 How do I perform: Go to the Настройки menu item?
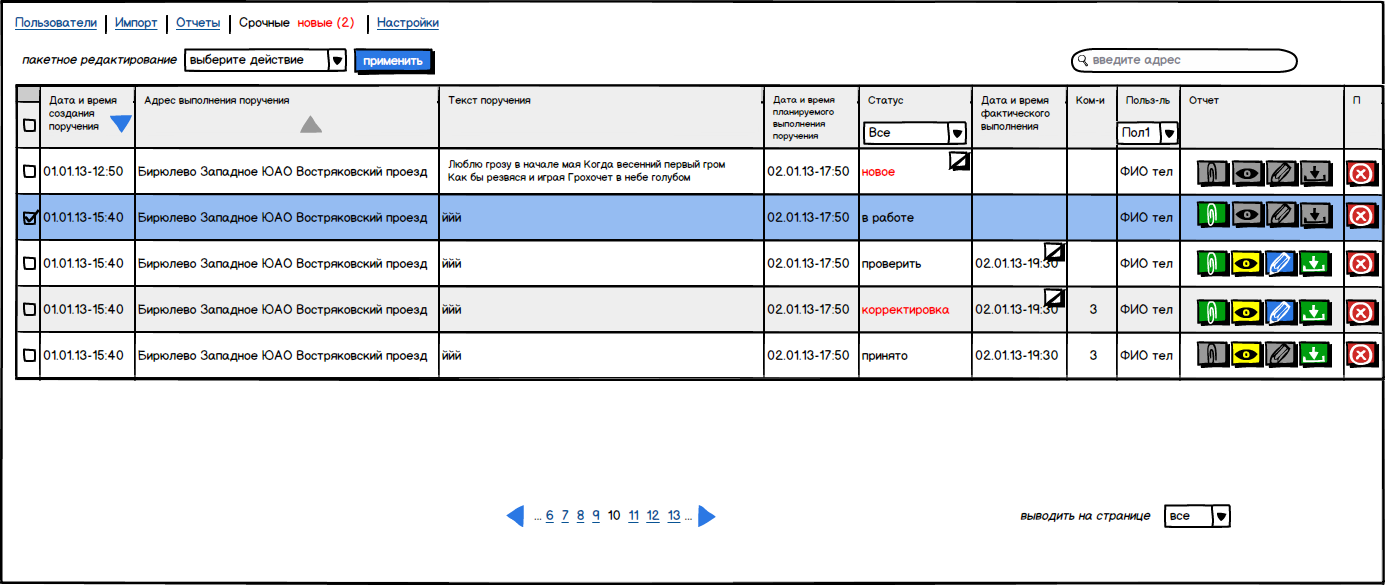(x=407, y=23)
